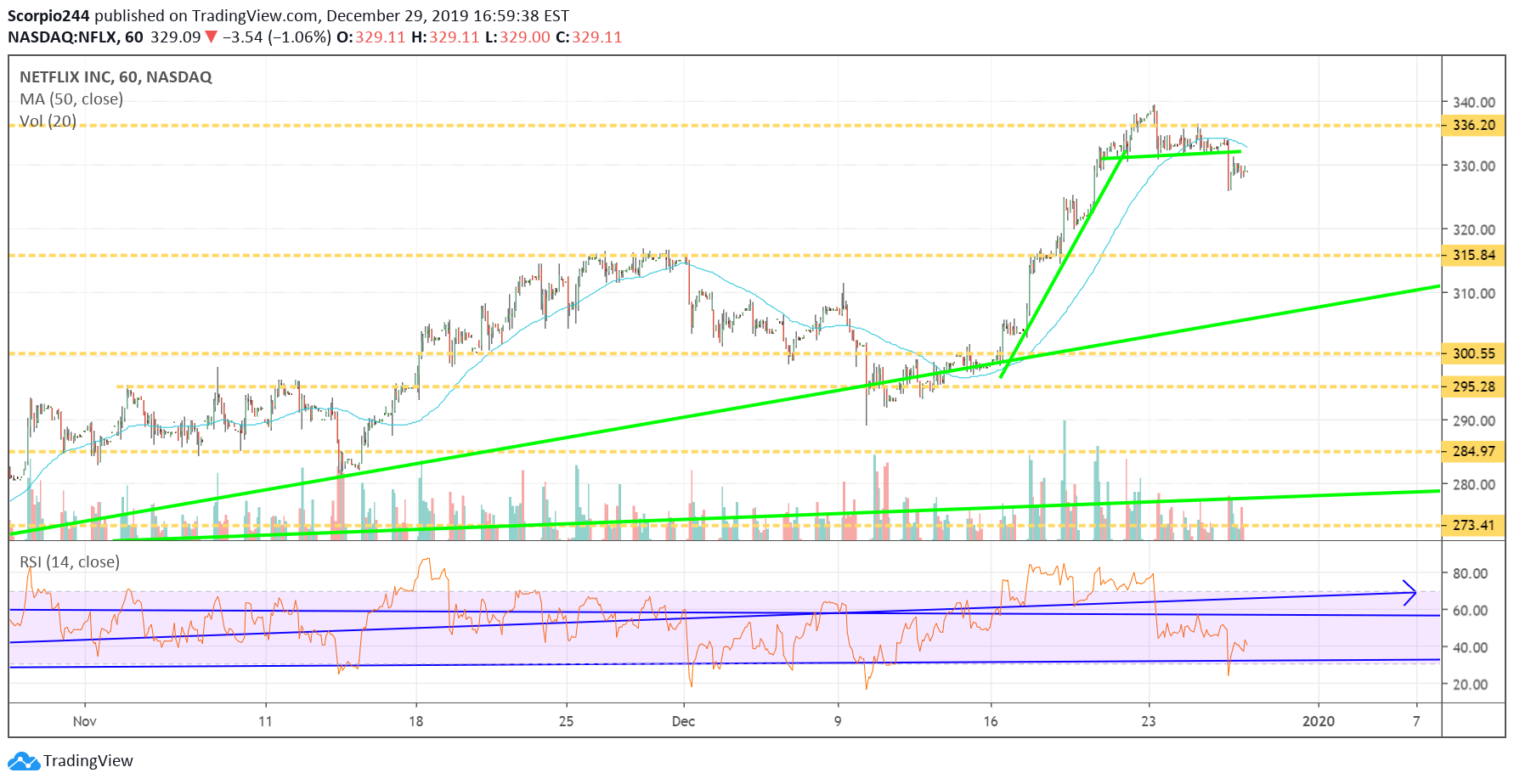
Task: Click the TradingView wordmark next to the logo
Action: click(x=88, y=761)
